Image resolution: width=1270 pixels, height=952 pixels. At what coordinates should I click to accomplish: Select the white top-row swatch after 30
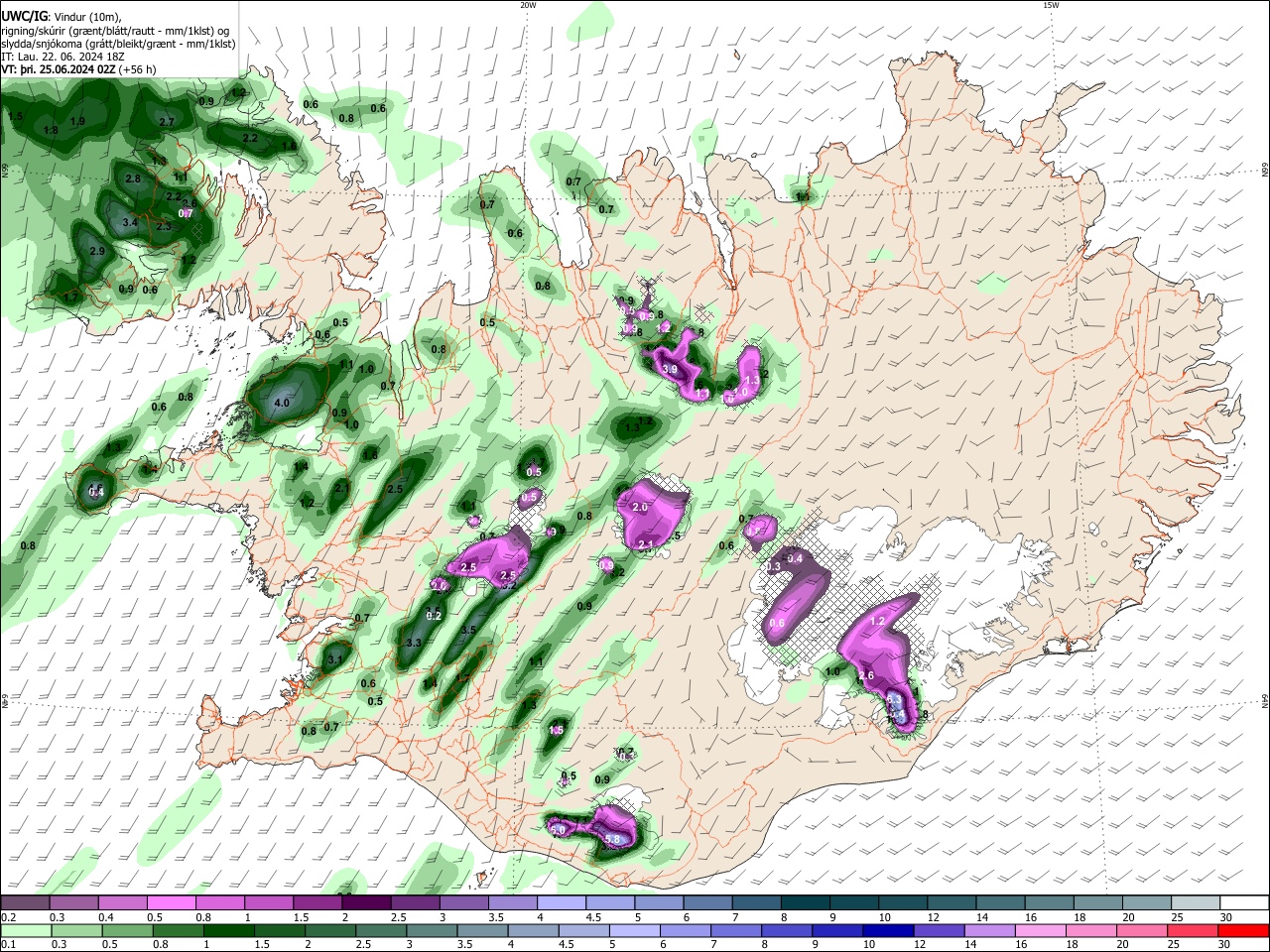1244,902
